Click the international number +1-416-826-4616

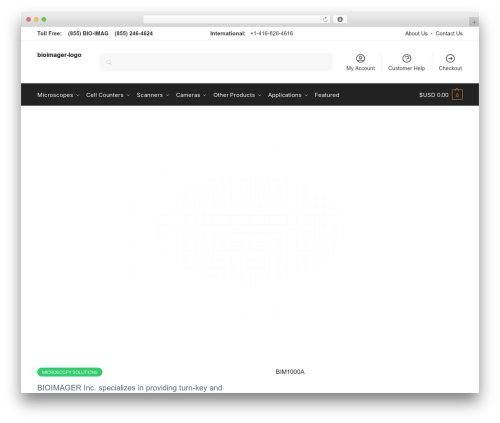(x=272, y=33)
